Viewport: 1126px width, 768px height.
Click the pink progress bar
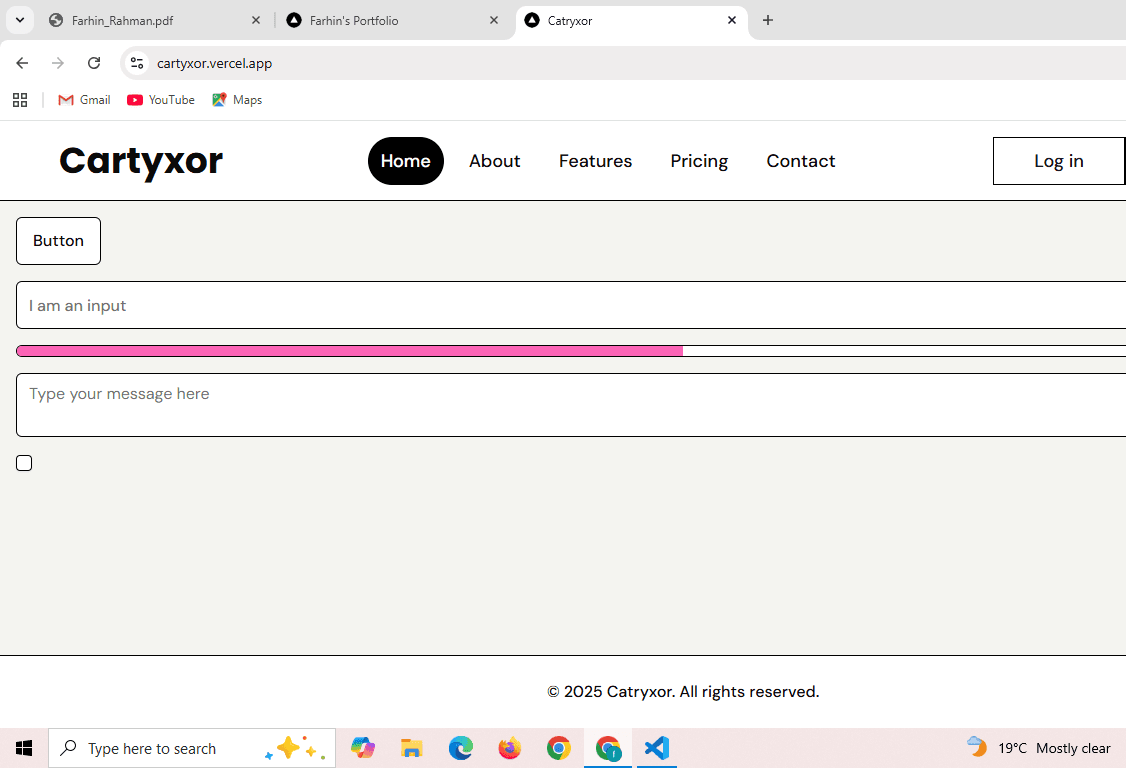coord(350,351)
